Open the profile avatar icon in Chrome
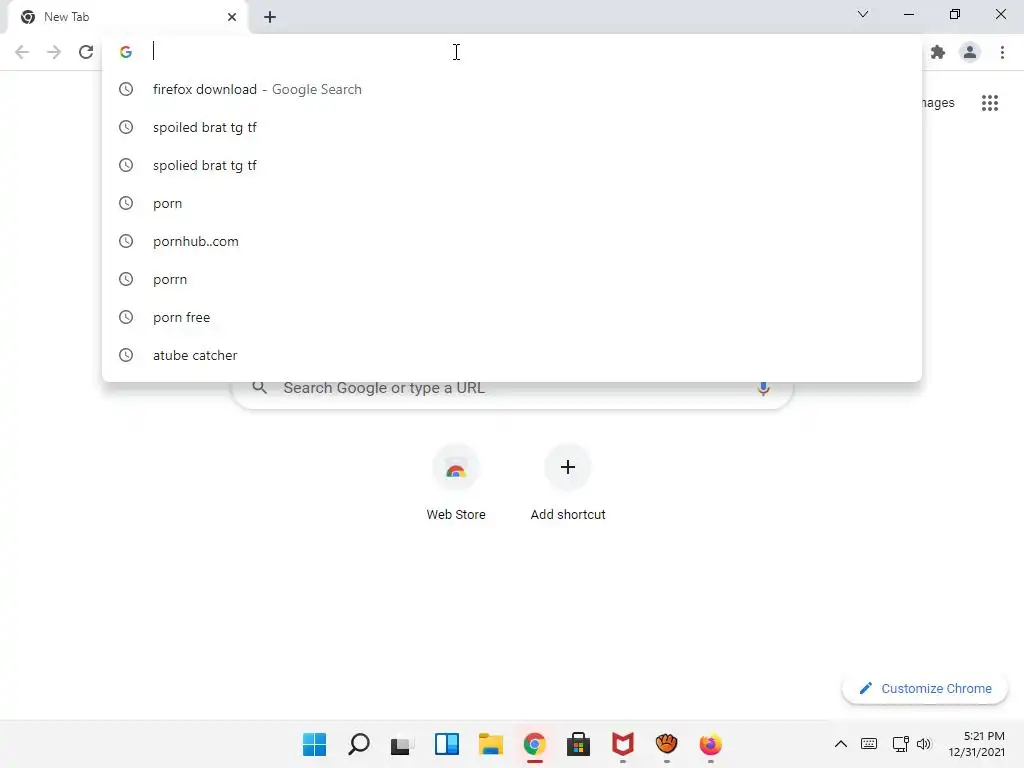Viewport: 1024px width, 768px height. pos(970,52)
